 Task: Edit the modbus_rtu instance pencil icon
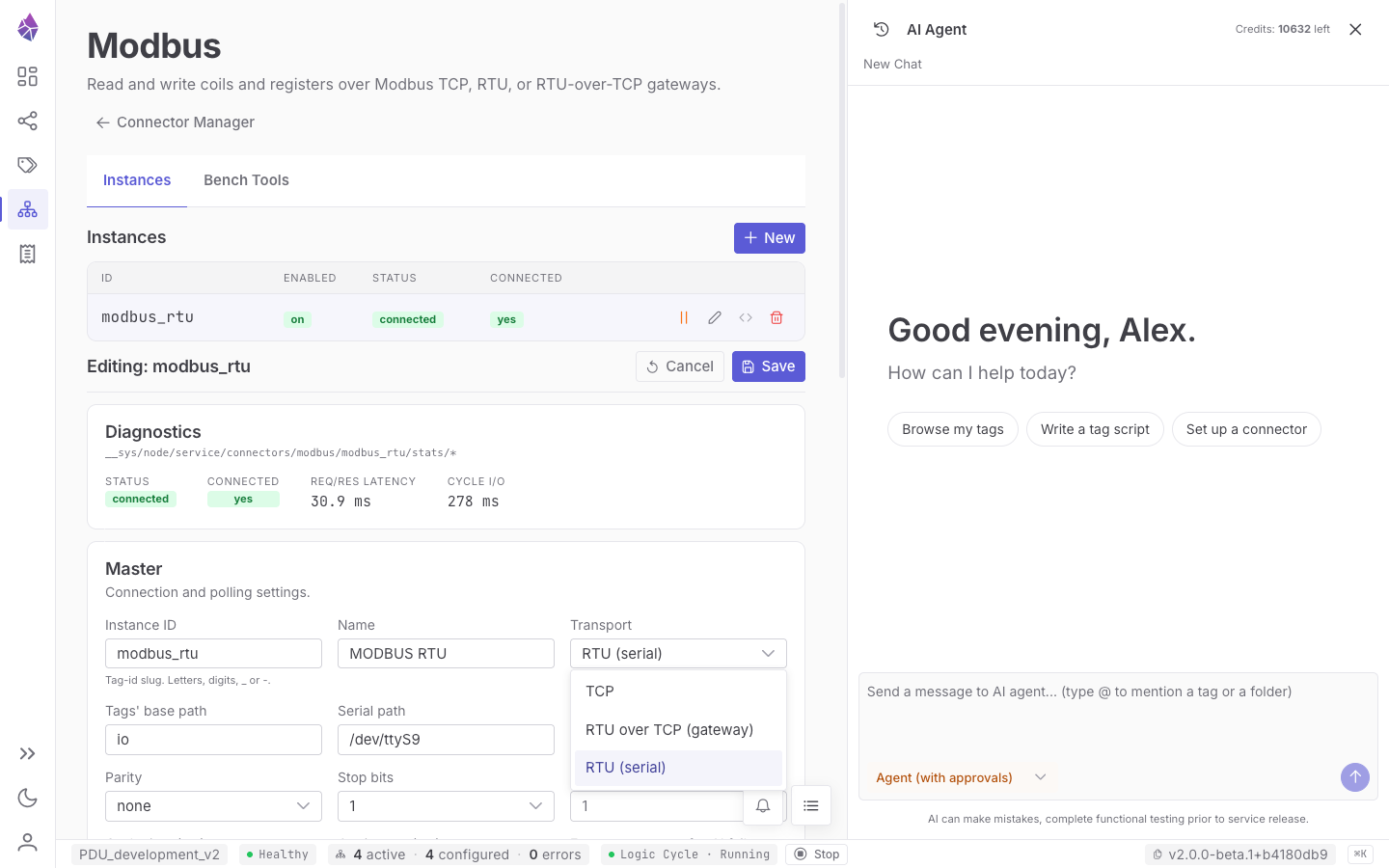715,317
